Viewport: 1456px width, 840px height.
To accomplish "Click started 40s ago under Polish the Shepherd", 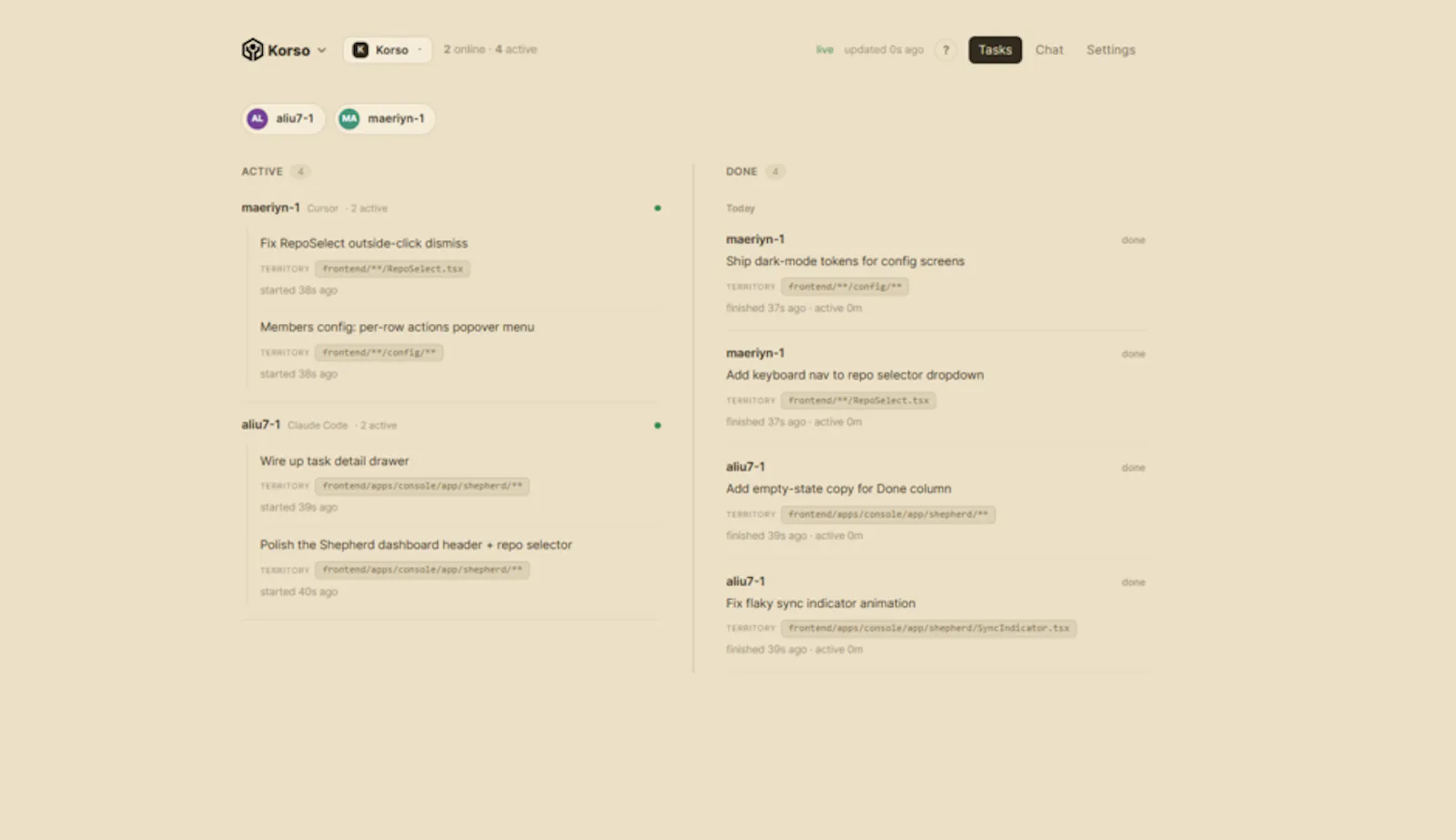I will (x=298, y=592).
